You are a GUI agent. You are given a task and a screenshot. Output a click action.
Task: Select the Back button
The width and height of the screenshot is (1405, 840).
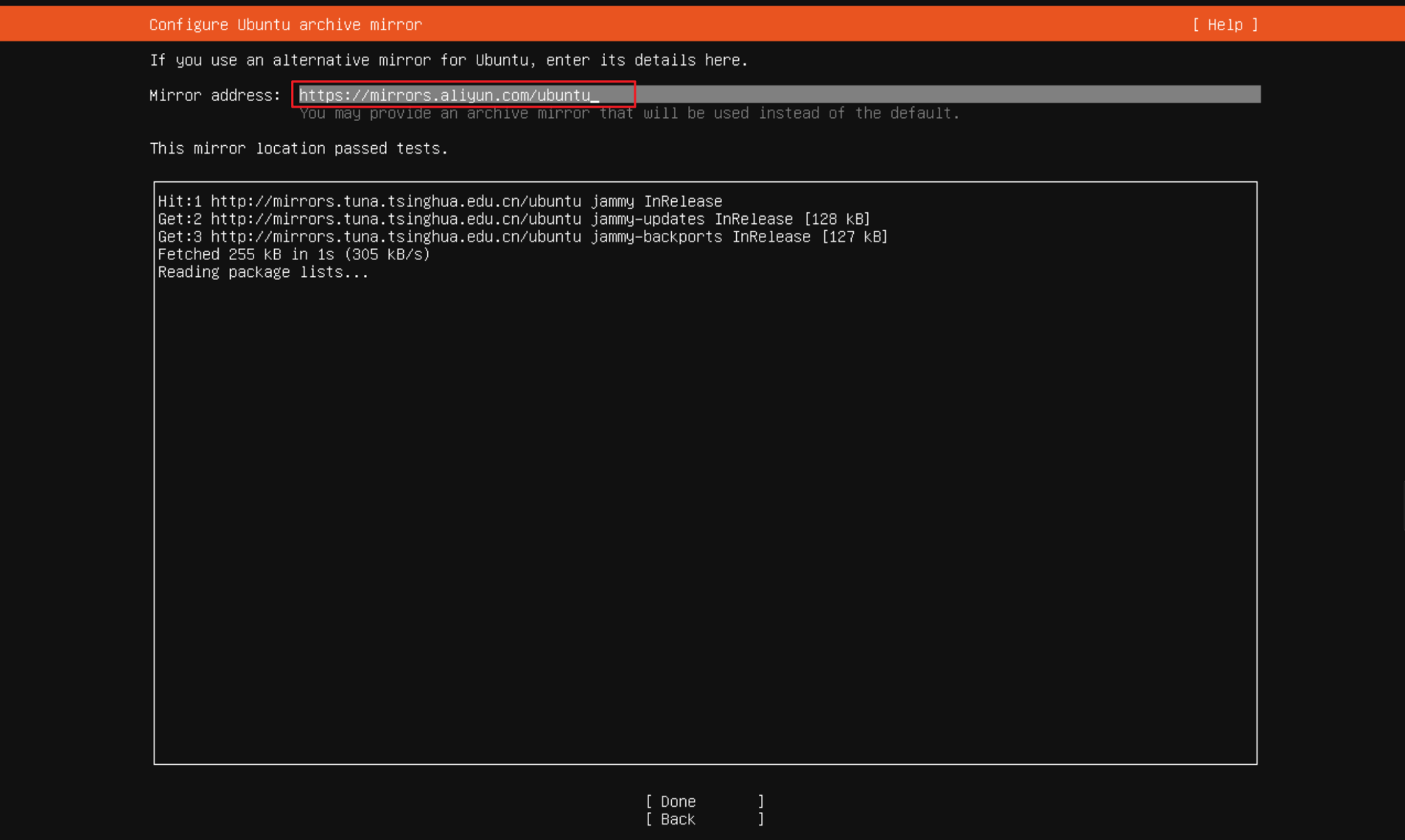704,819
